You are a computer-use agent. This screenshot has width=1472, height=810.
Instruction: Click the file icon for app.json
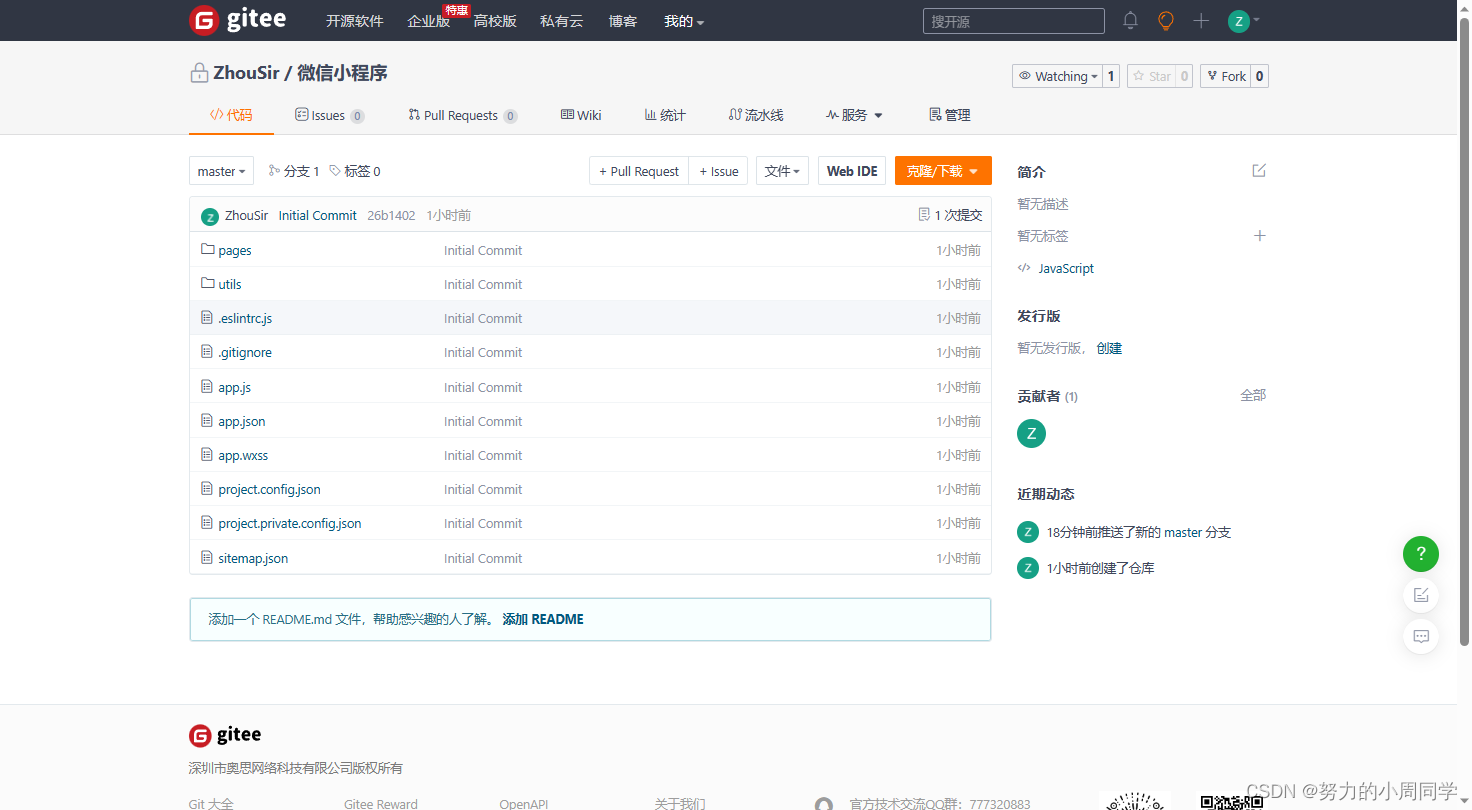point(208,421)
